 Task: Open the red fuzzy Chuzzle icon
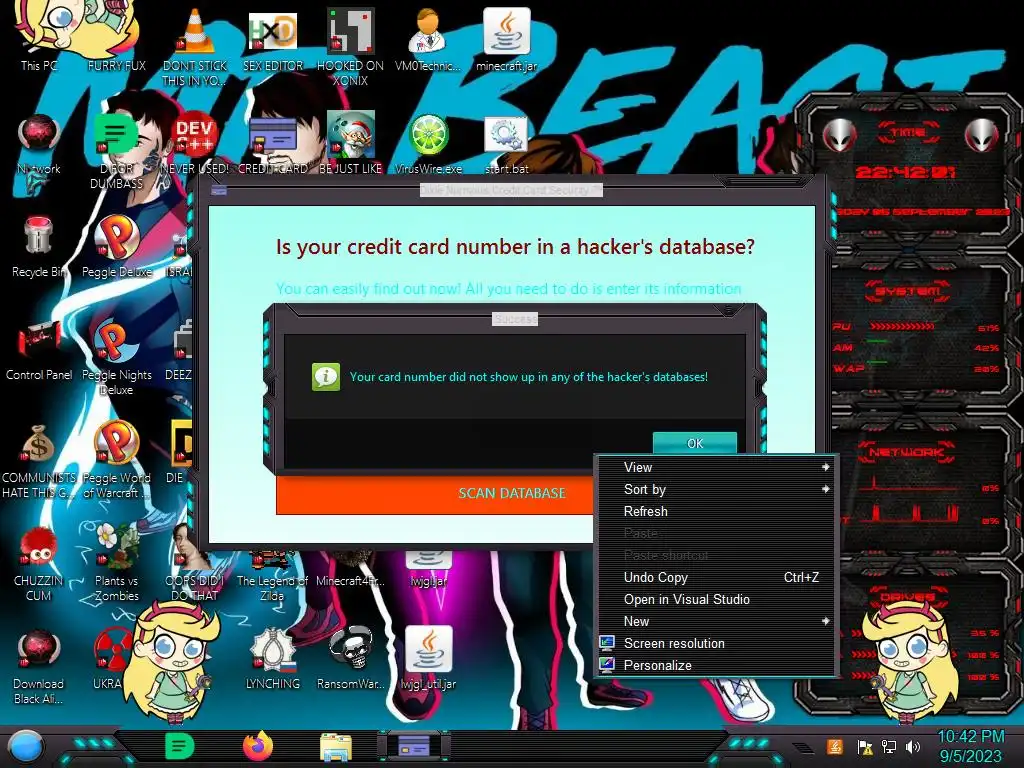pos(39,563)
